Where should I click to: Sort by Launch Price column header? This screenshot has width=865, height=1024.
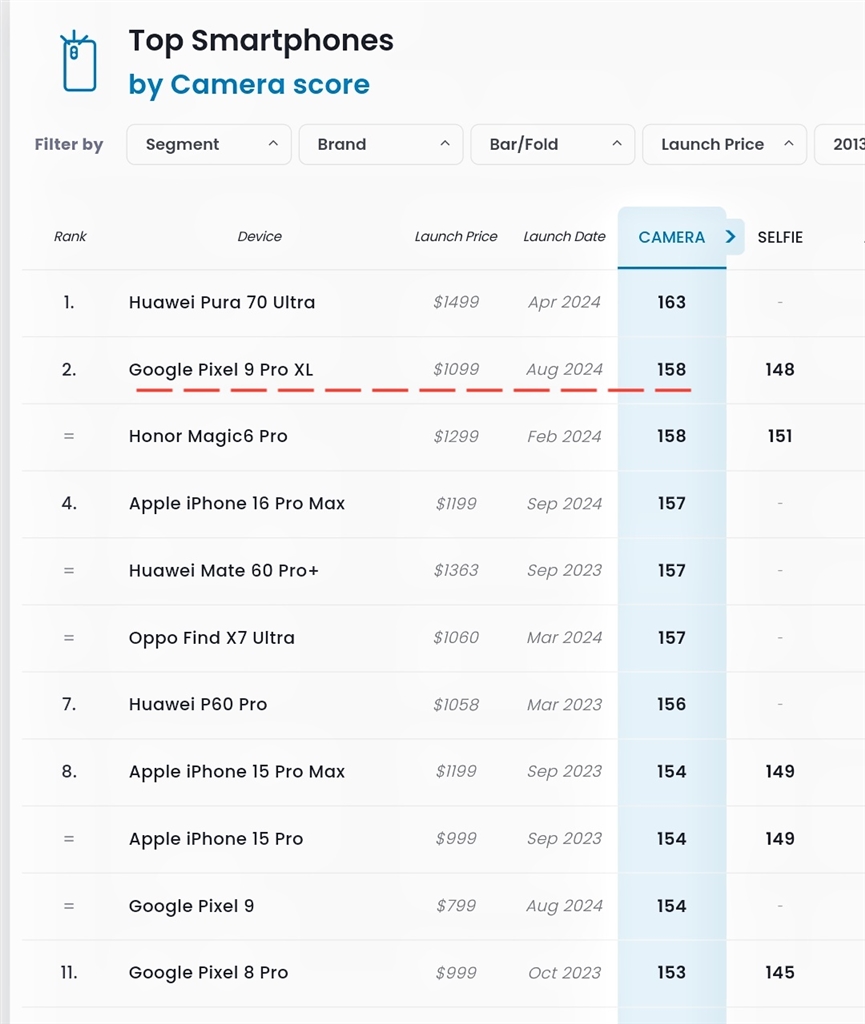[456, 237]
